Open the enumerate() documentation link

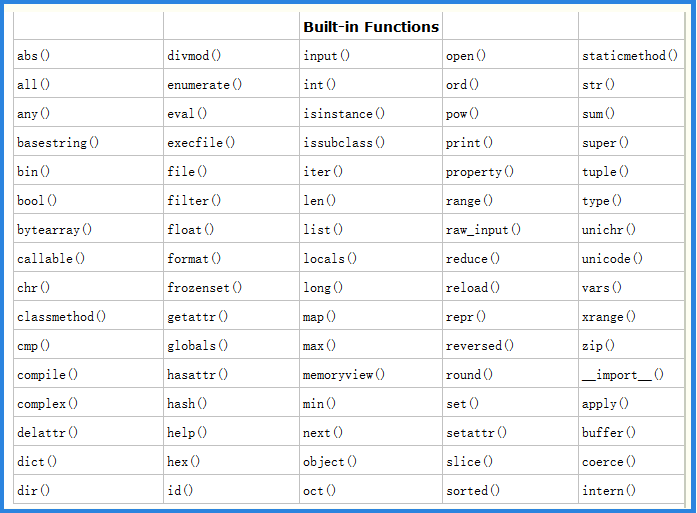(x=205, y=85)
